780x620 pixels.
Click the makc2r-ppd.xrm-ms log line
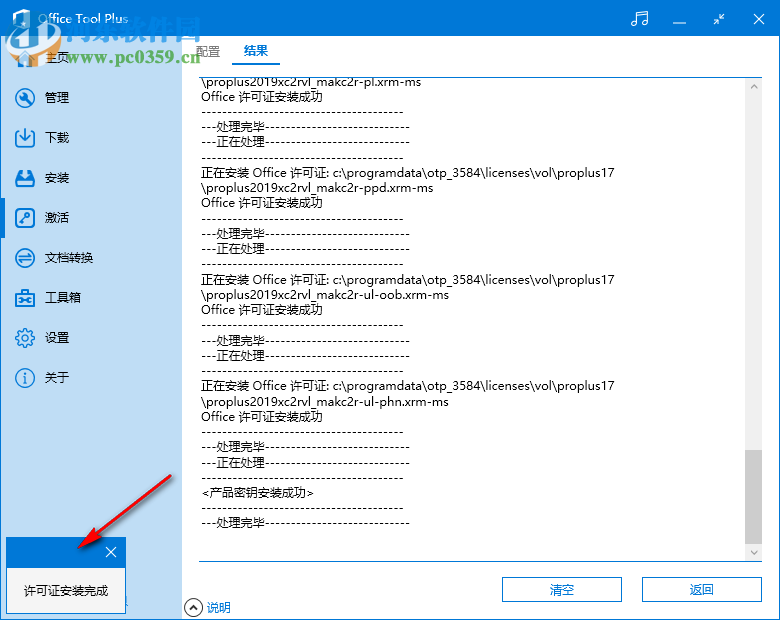pyautogui.click(x=317, y=188)
